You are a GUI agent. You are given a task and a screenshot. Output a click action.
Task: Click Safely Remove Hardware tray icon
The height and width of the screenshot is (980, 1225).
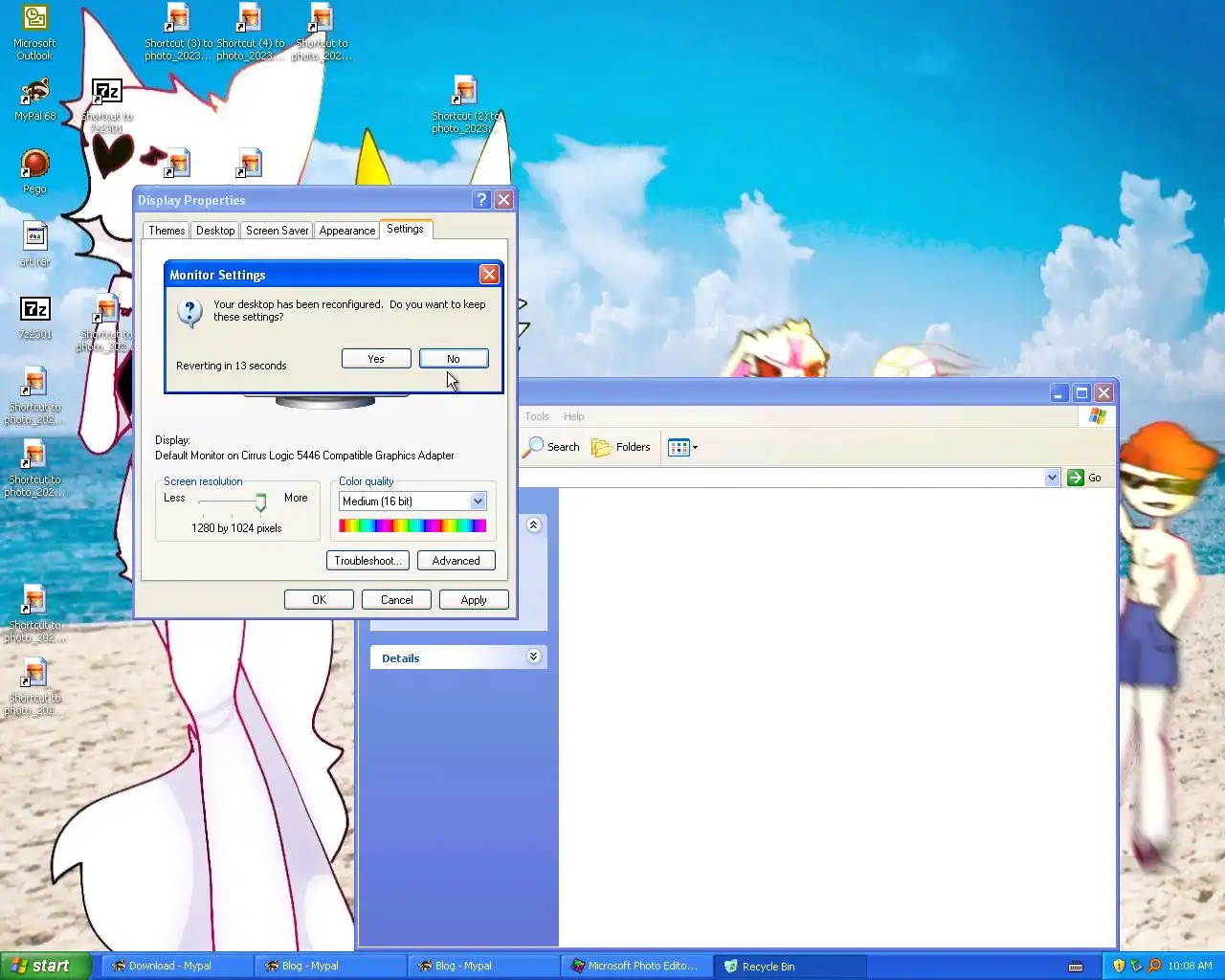[1136, 966]
